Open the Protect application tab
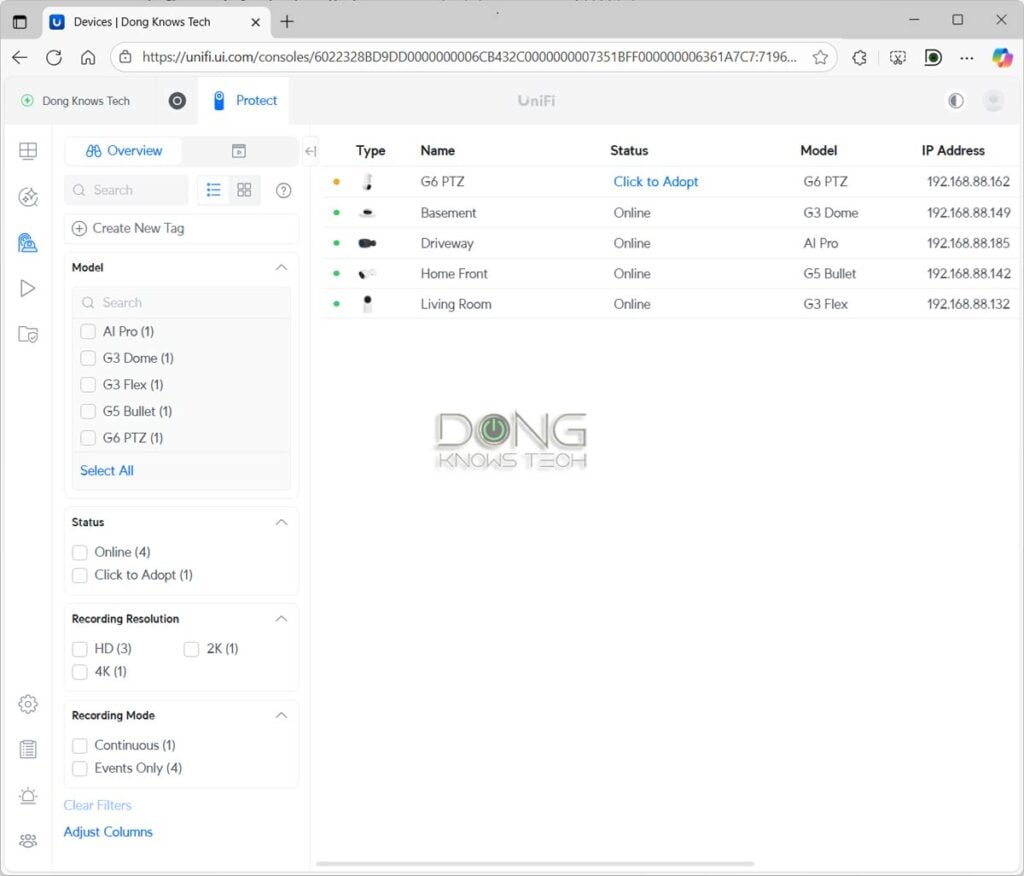1024x876 pixels. tap(245, 101)
